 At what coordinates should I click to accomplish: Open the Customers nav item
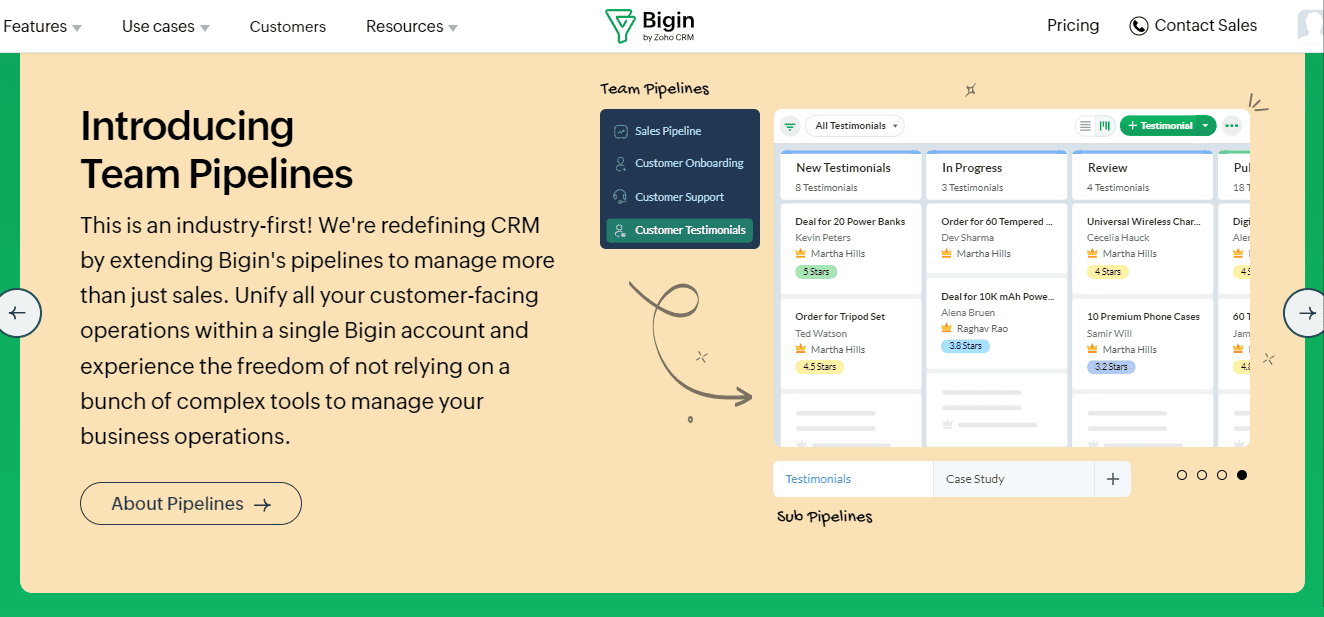coord(288,26)
